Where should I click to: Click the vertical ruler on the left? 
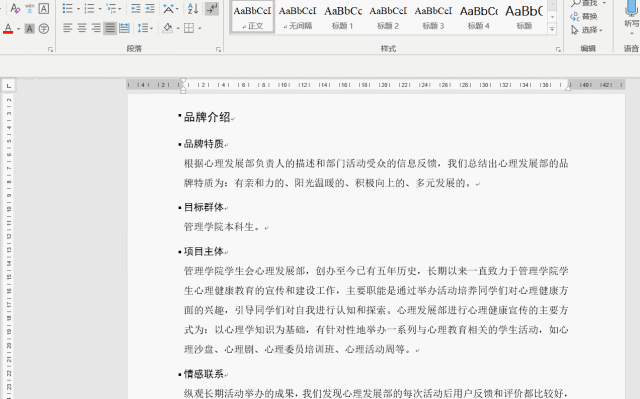[9, 246]
